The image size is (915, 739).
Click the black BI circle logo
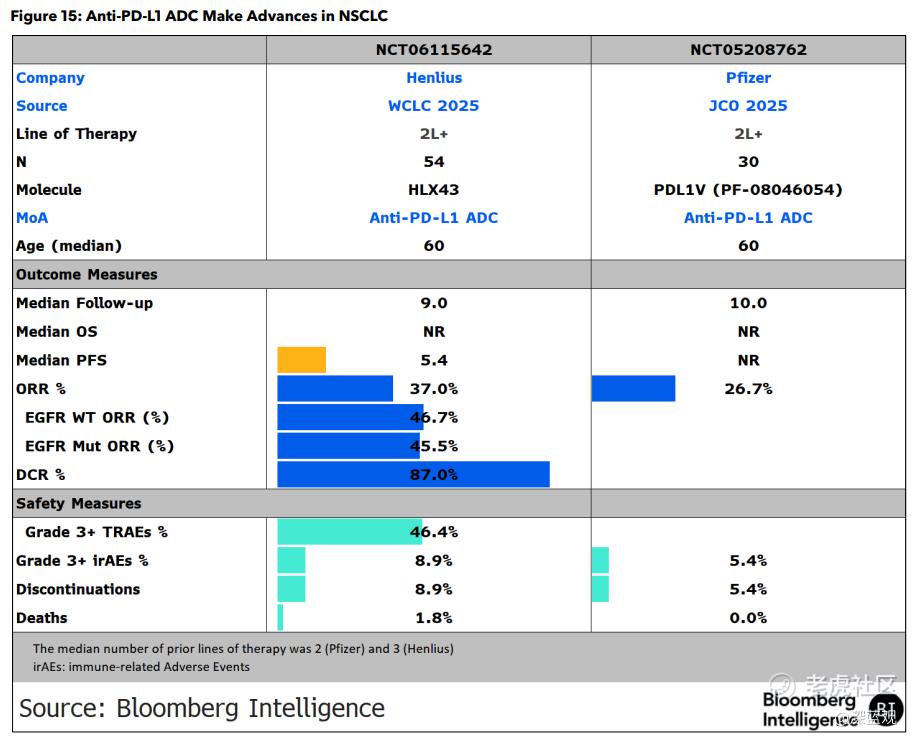pos(883,708)
